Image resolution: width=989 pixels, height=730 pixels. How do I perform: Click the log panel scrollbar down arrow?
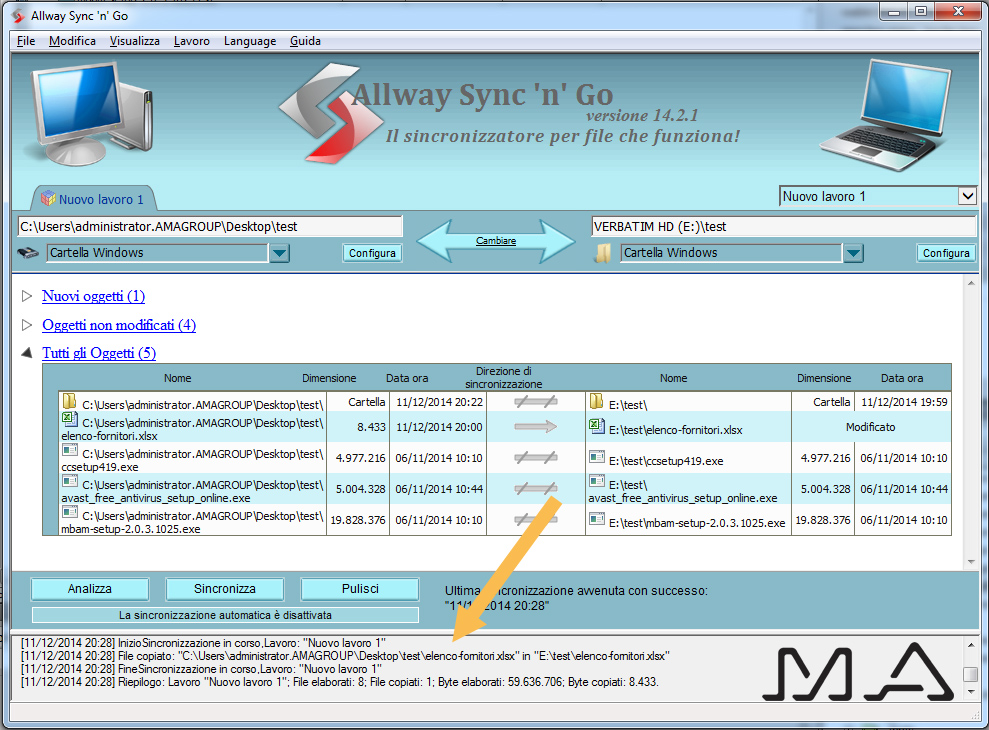coord(971,692)
